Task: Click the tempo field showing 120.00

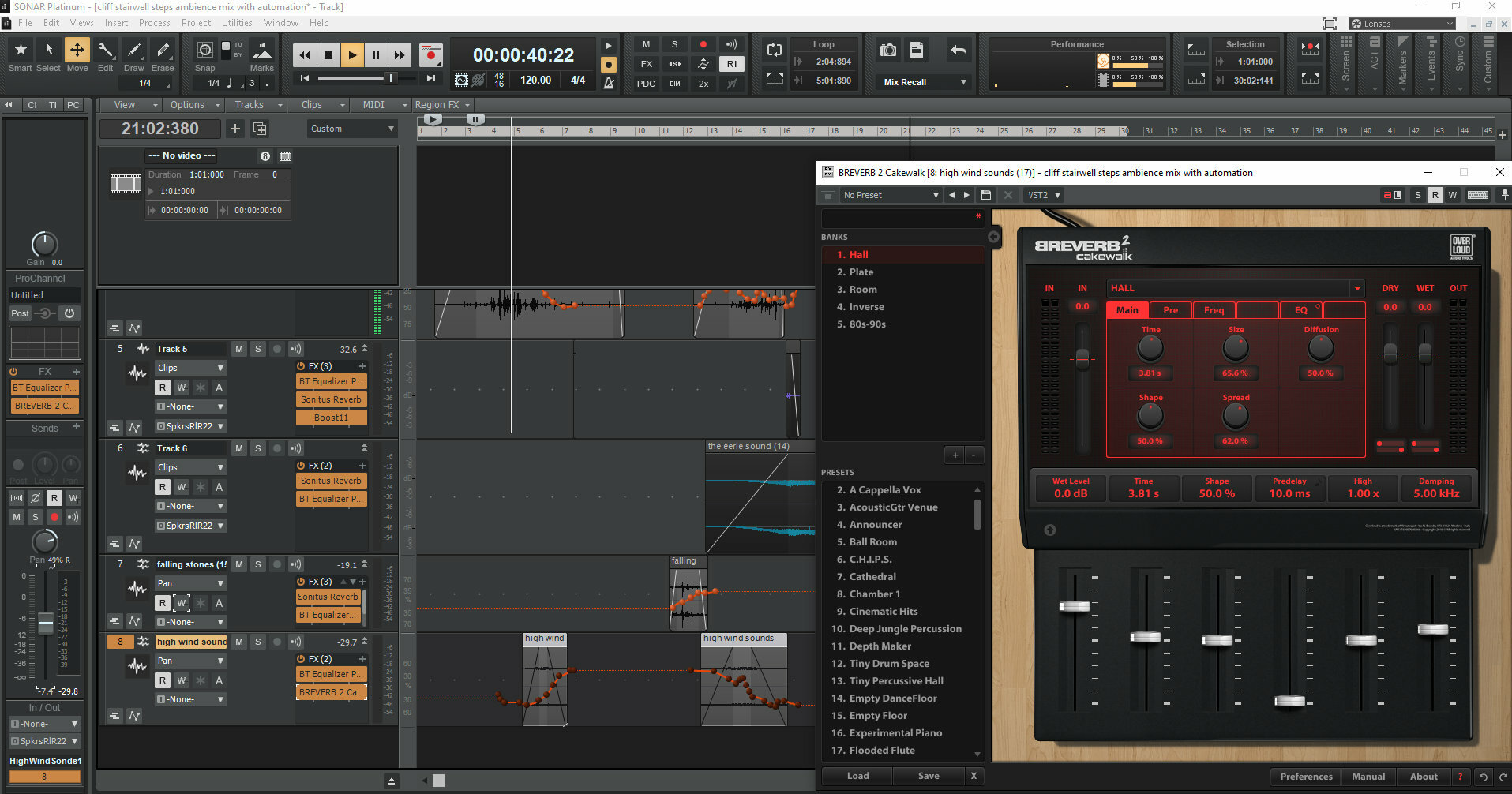Action: coord(535,81)
